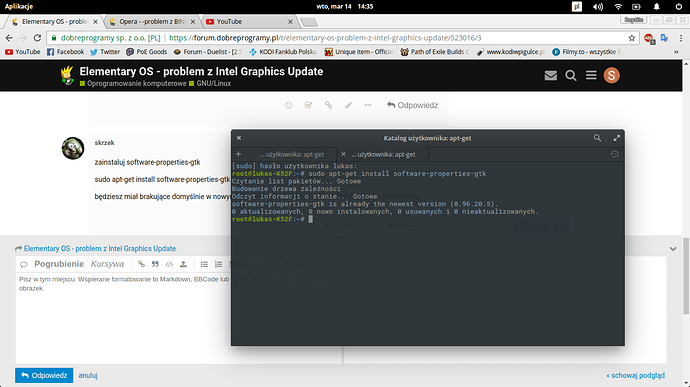Open the Chrome three-dot menu
This screenshot has width=690, height=387.
(681, 38)
